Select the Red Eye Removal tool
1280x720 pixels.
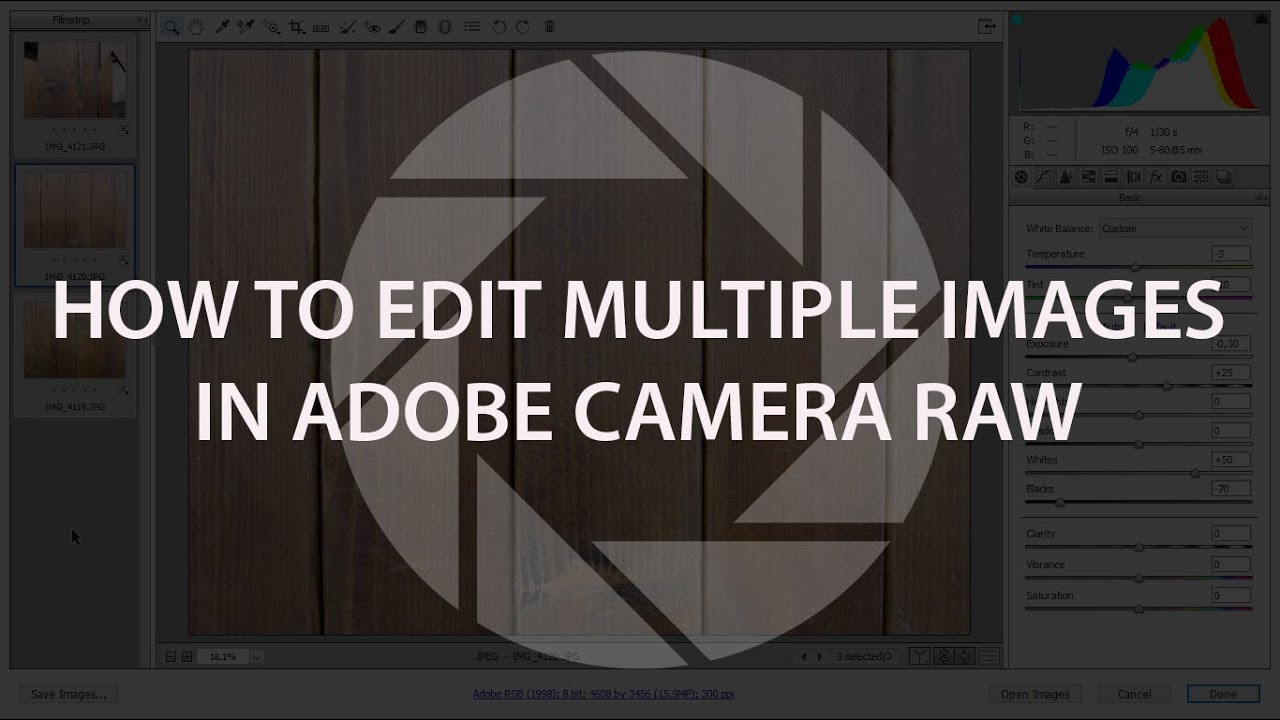[372, 27]
